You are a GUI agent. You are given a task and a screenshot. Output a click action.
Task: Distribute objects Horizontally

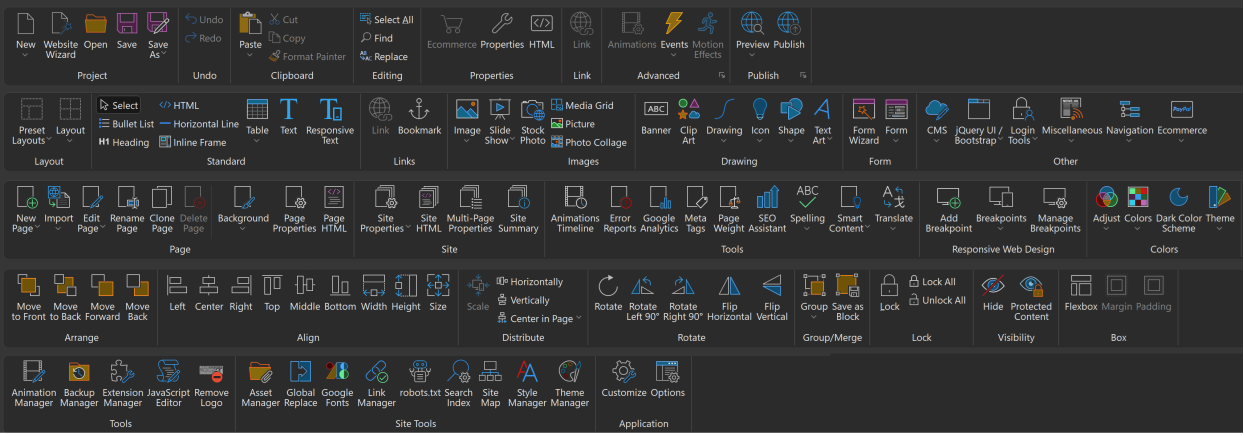click(530, 282)
